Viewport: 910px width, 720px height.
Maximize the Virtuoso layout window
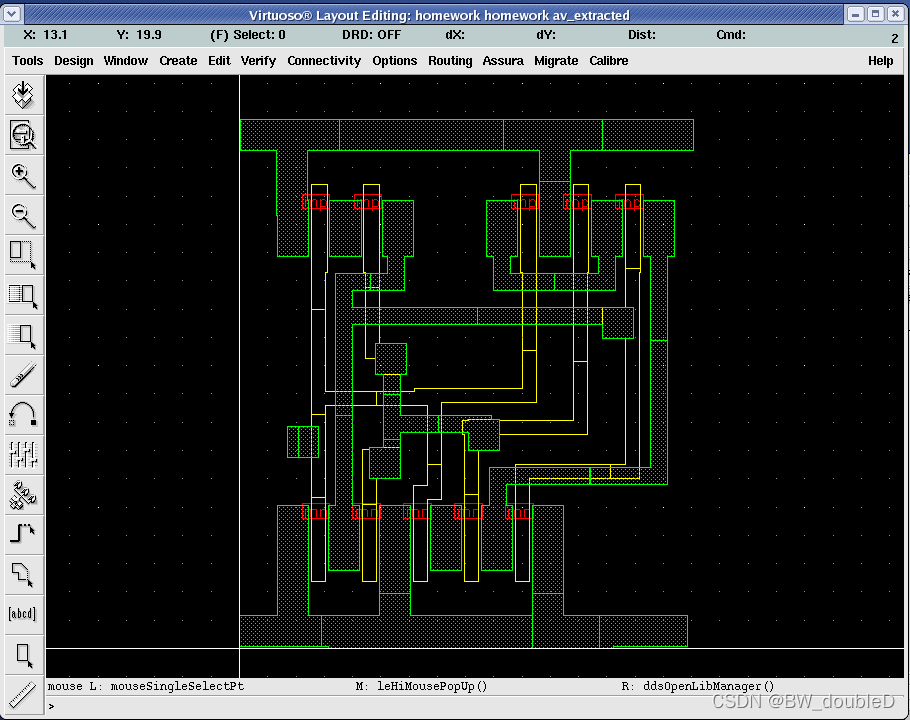pyautogui.click(x=876, y=14)
